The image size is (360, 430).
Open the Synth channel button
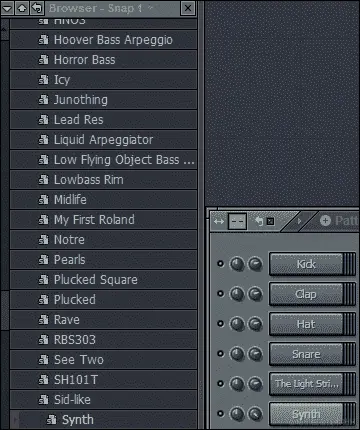pyautogui.click(x=306, y=414)
